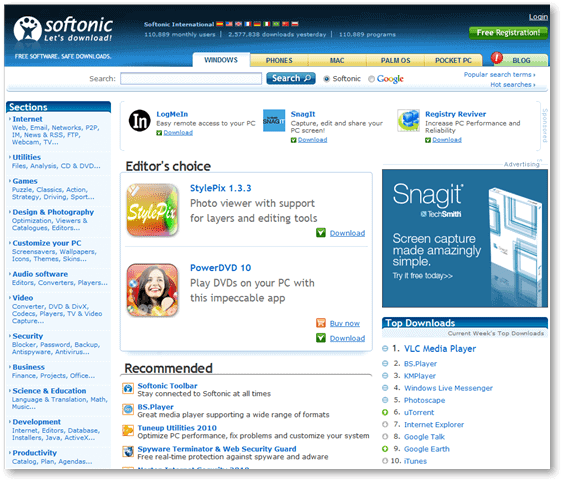This screenshot has height=480, width=561.
Task: Click the Brazilian flag icon
Action: pos(276,24)
